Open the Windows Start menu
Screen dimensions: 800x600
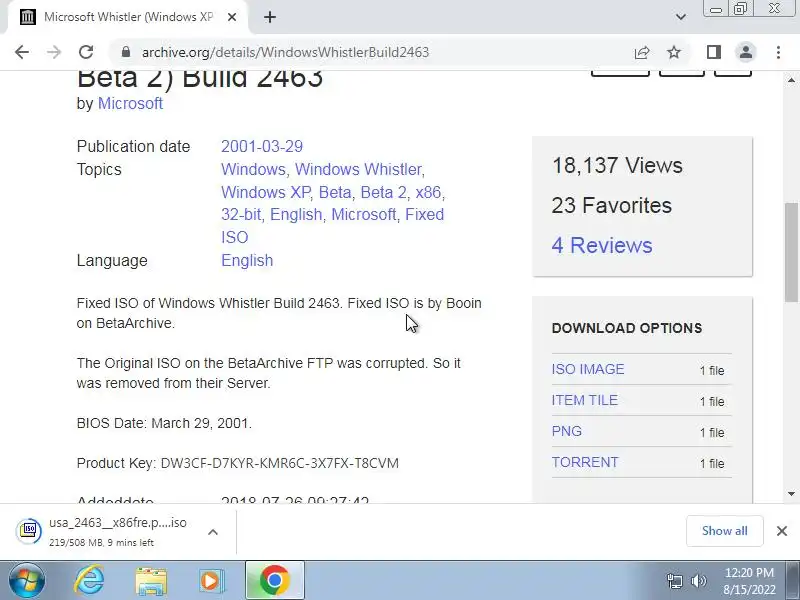click(x=26, y=581)
